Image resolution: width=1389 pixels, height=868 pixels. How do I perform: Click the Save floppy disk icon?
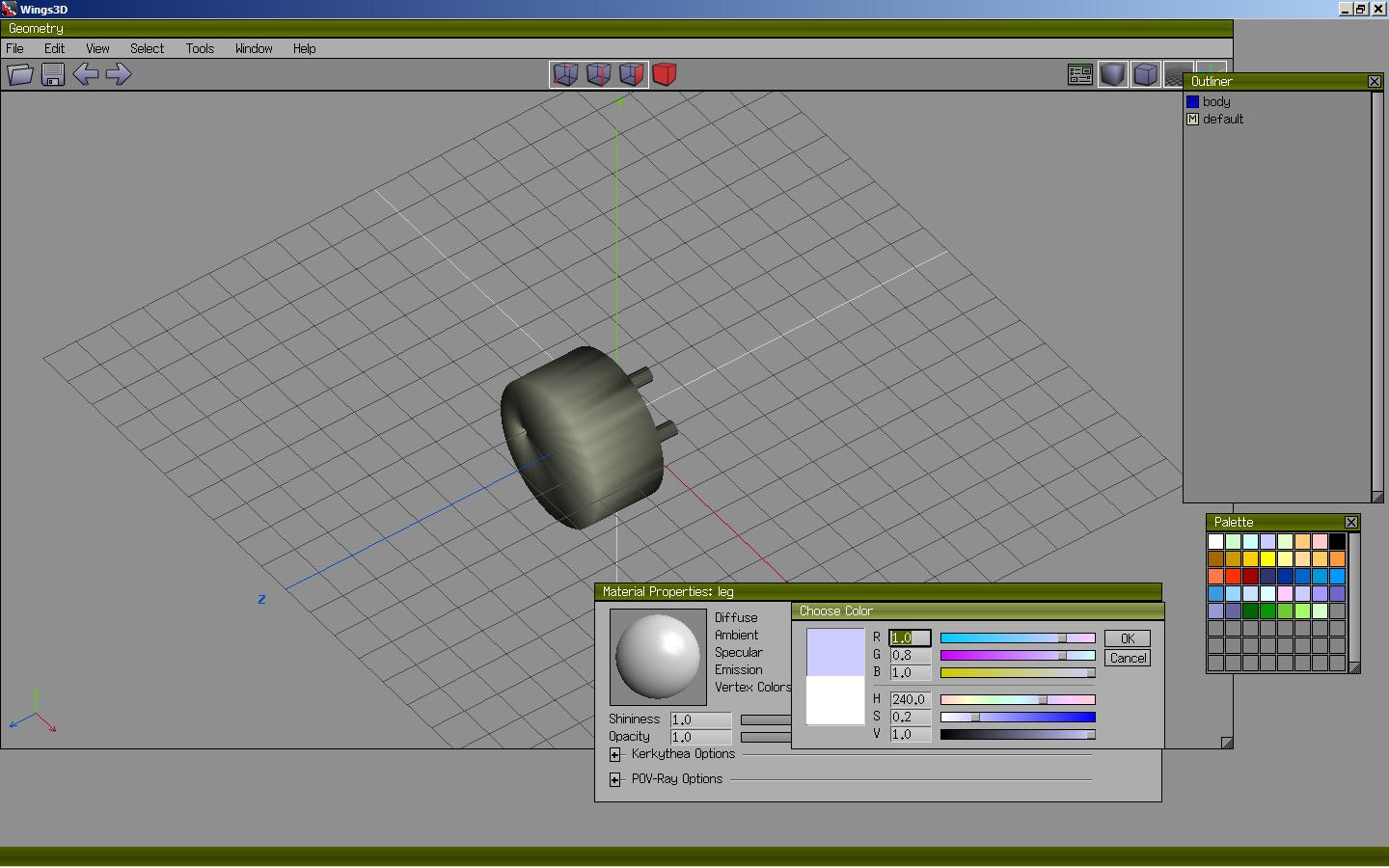53,74
